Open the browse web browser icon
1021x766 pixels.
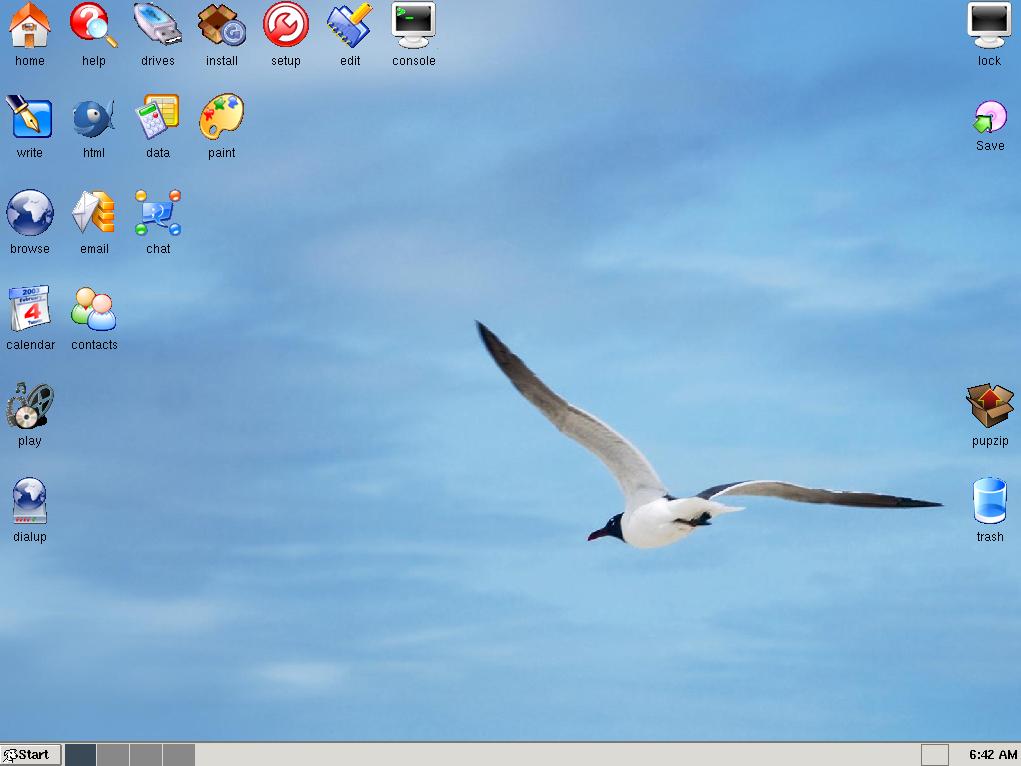(30, 213)
